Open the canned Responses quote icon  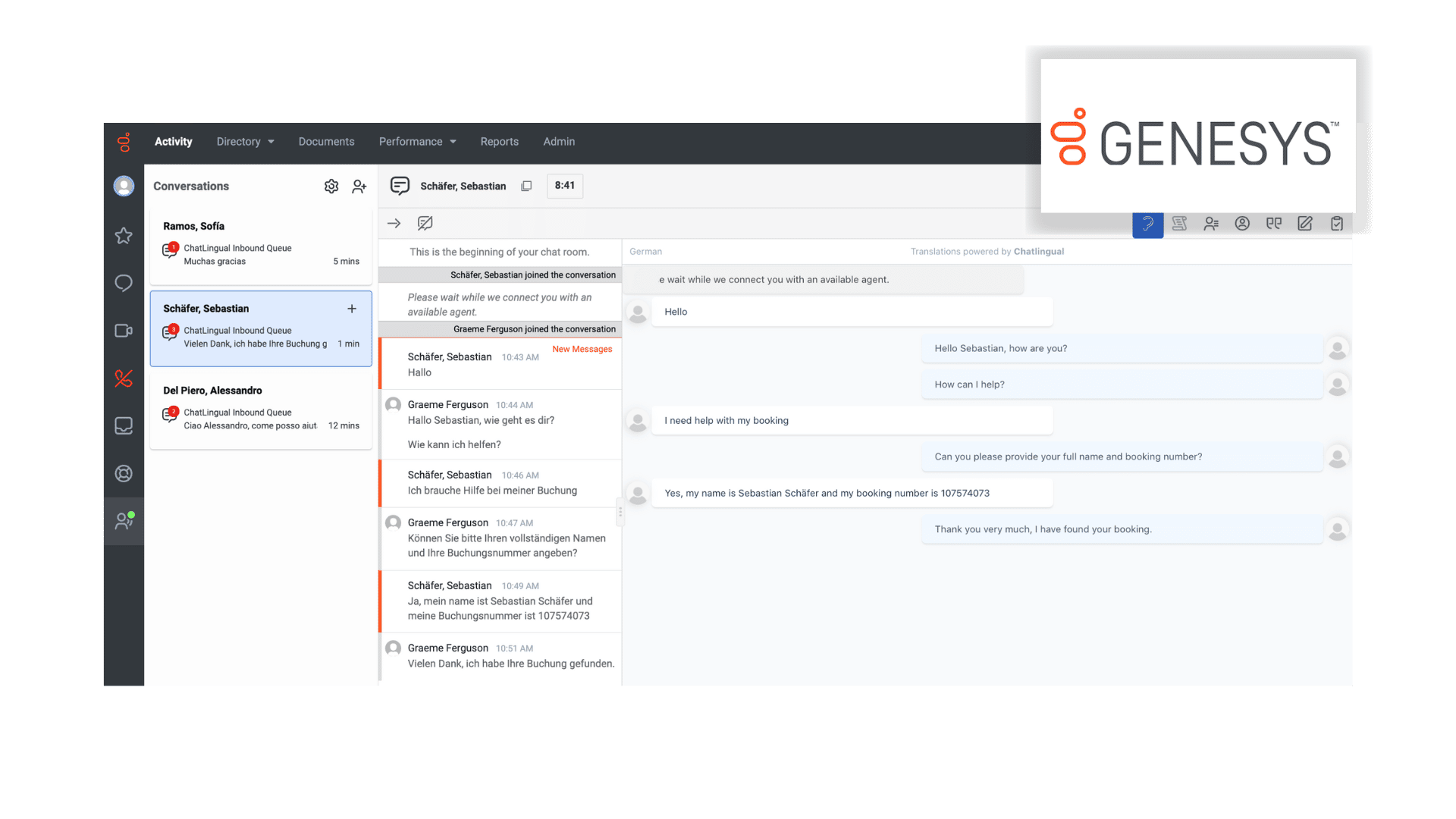pyautogui.click(x=1274, y=223)
